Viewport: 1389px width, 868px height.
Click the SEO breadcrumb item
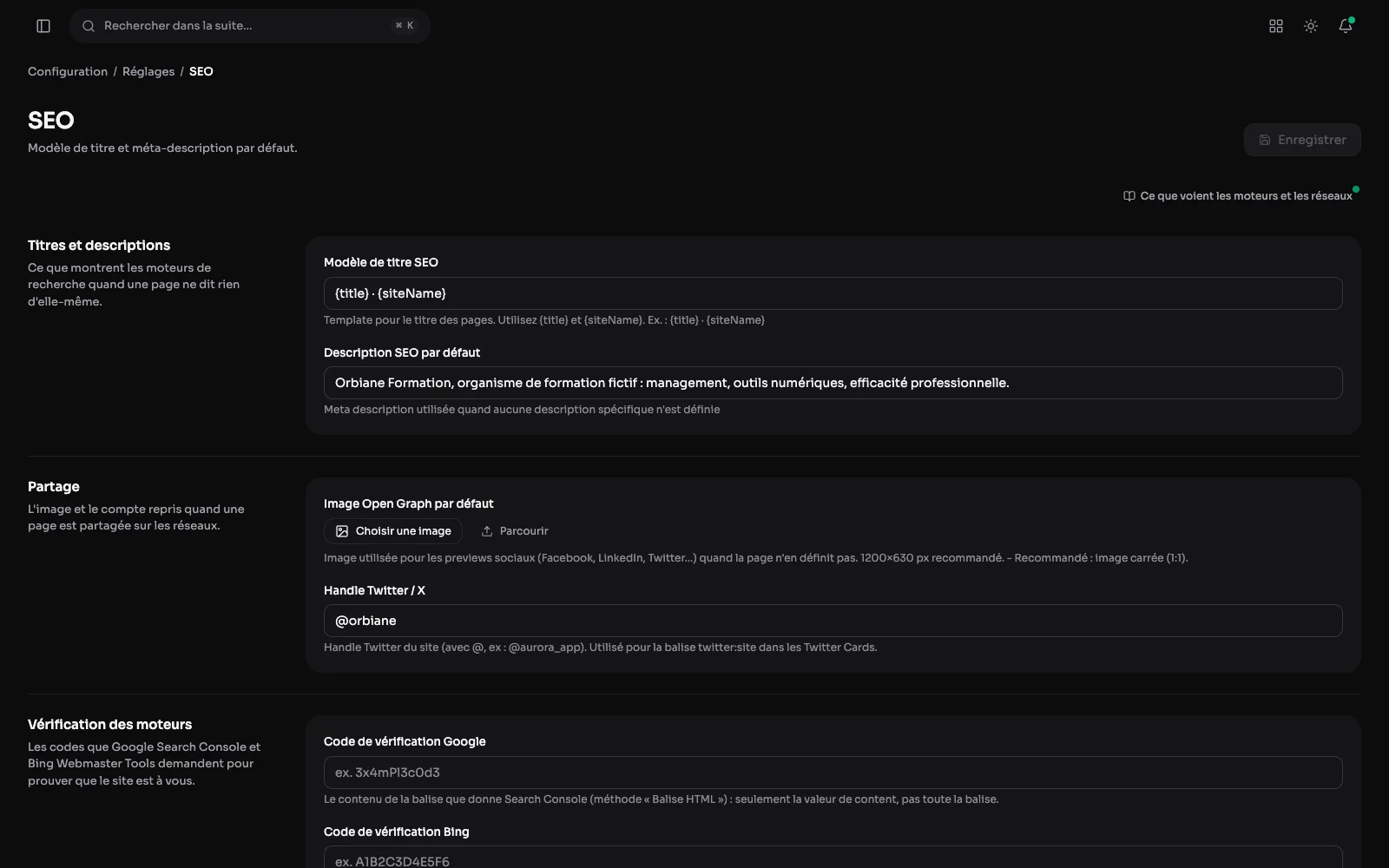click(x=201, y=71)
